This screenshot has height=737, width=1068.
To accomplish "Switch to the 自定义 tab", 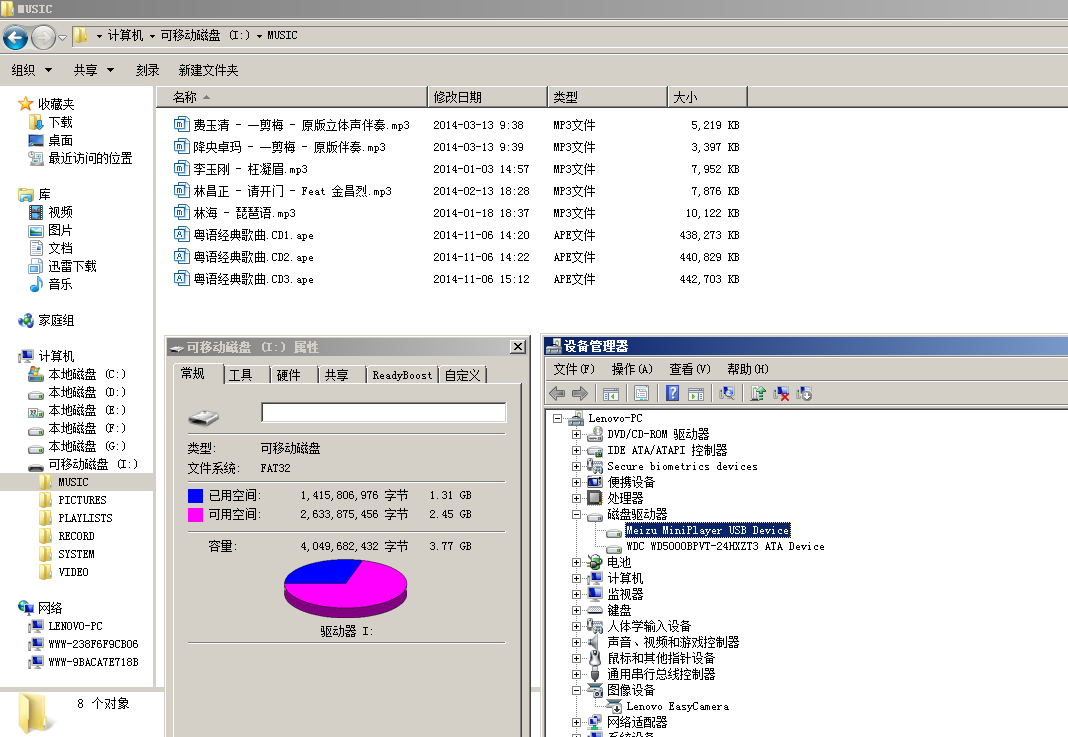I will pos(462,375).
